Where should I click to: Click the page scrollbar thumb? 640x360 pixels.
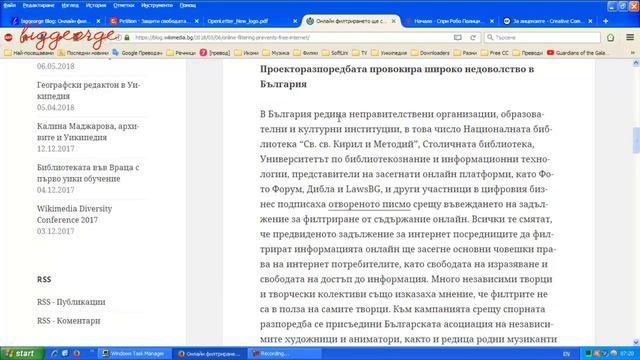(636, 140)
